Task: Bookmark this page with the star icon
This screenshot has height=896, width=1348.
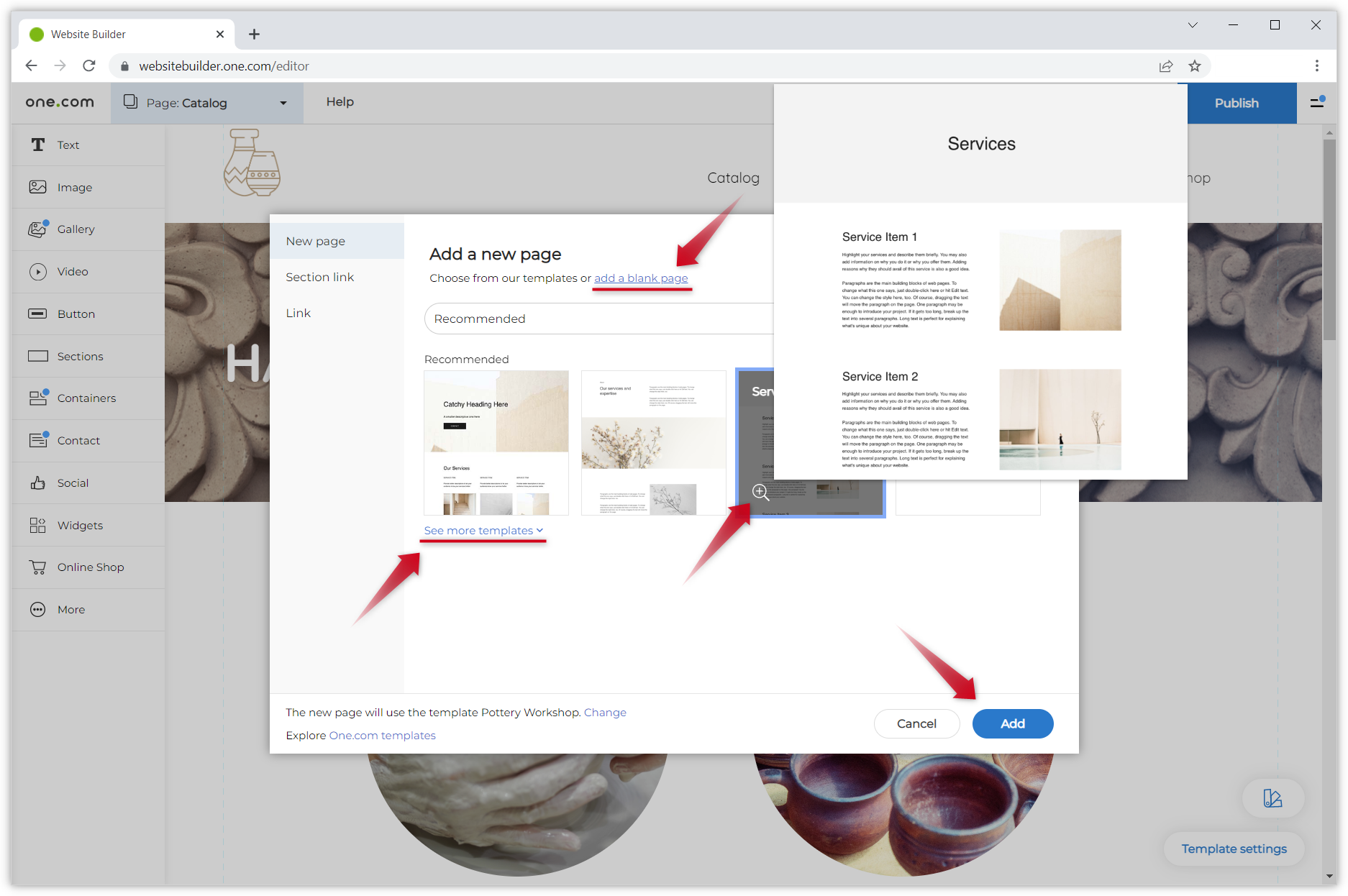Action: 1195,66
